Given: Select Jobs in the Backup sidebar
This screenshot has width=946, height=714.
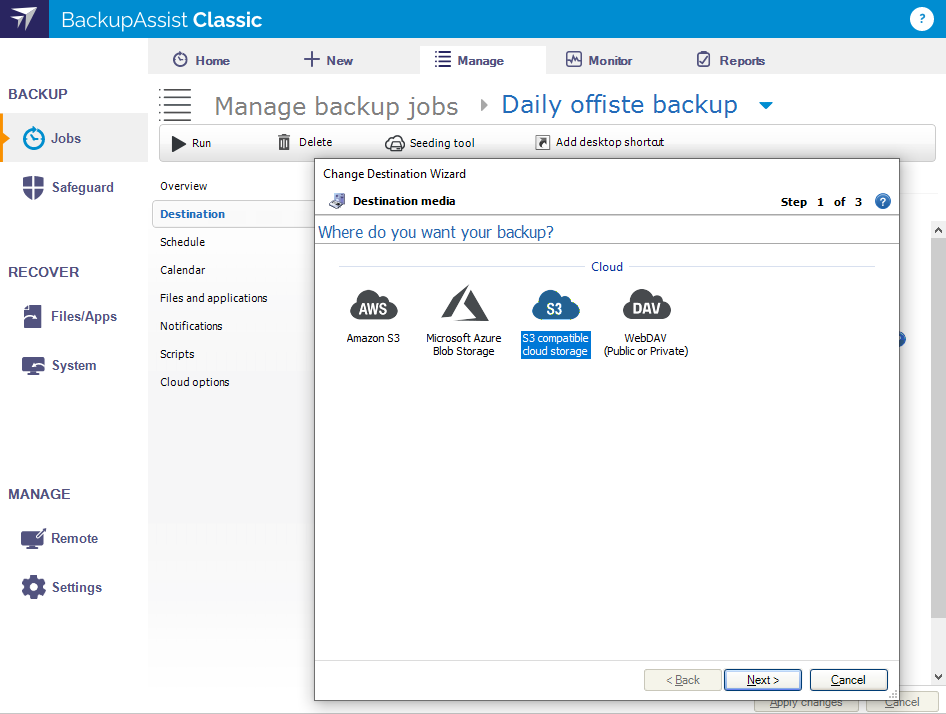Looking at the screenshot, I should click(74, 138).
